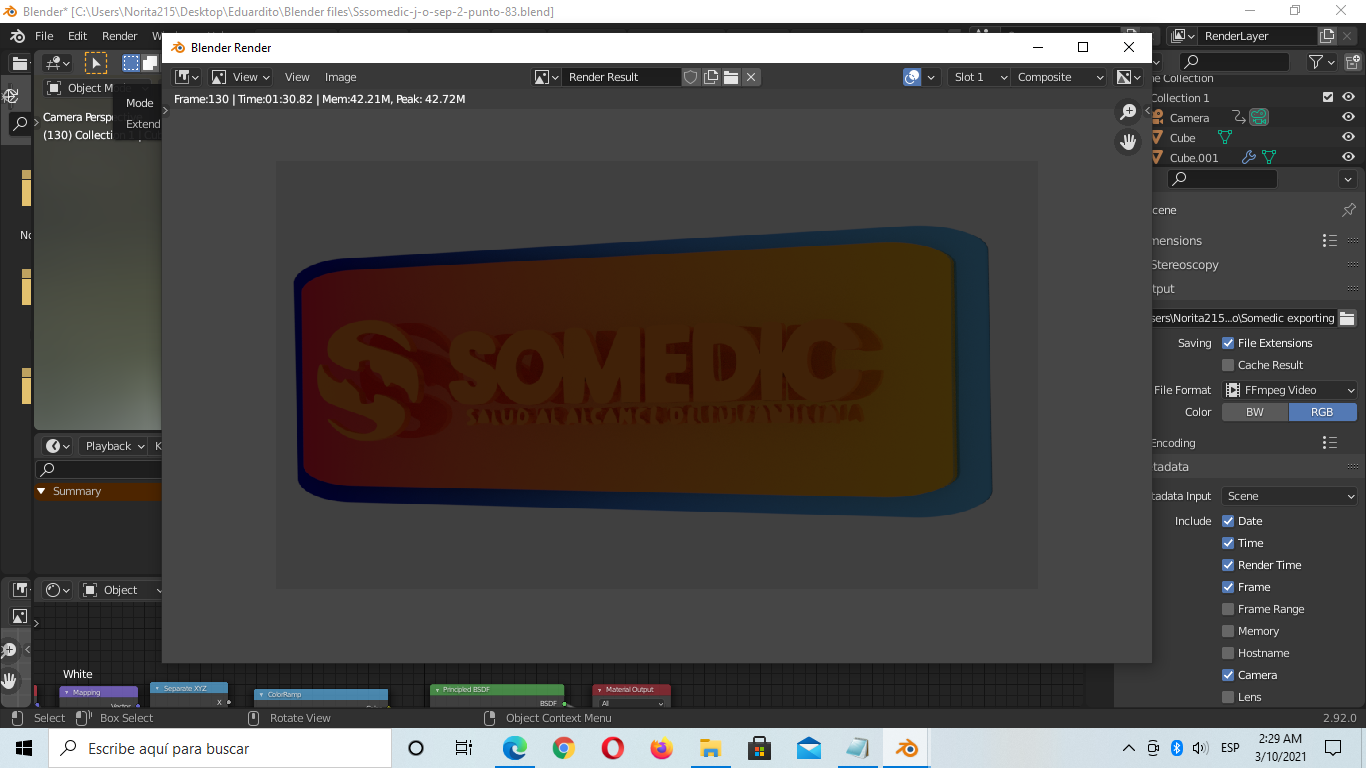Open the Edit menu
Viewport: 1366px width, 768px height.
click(x=78, y=36)
